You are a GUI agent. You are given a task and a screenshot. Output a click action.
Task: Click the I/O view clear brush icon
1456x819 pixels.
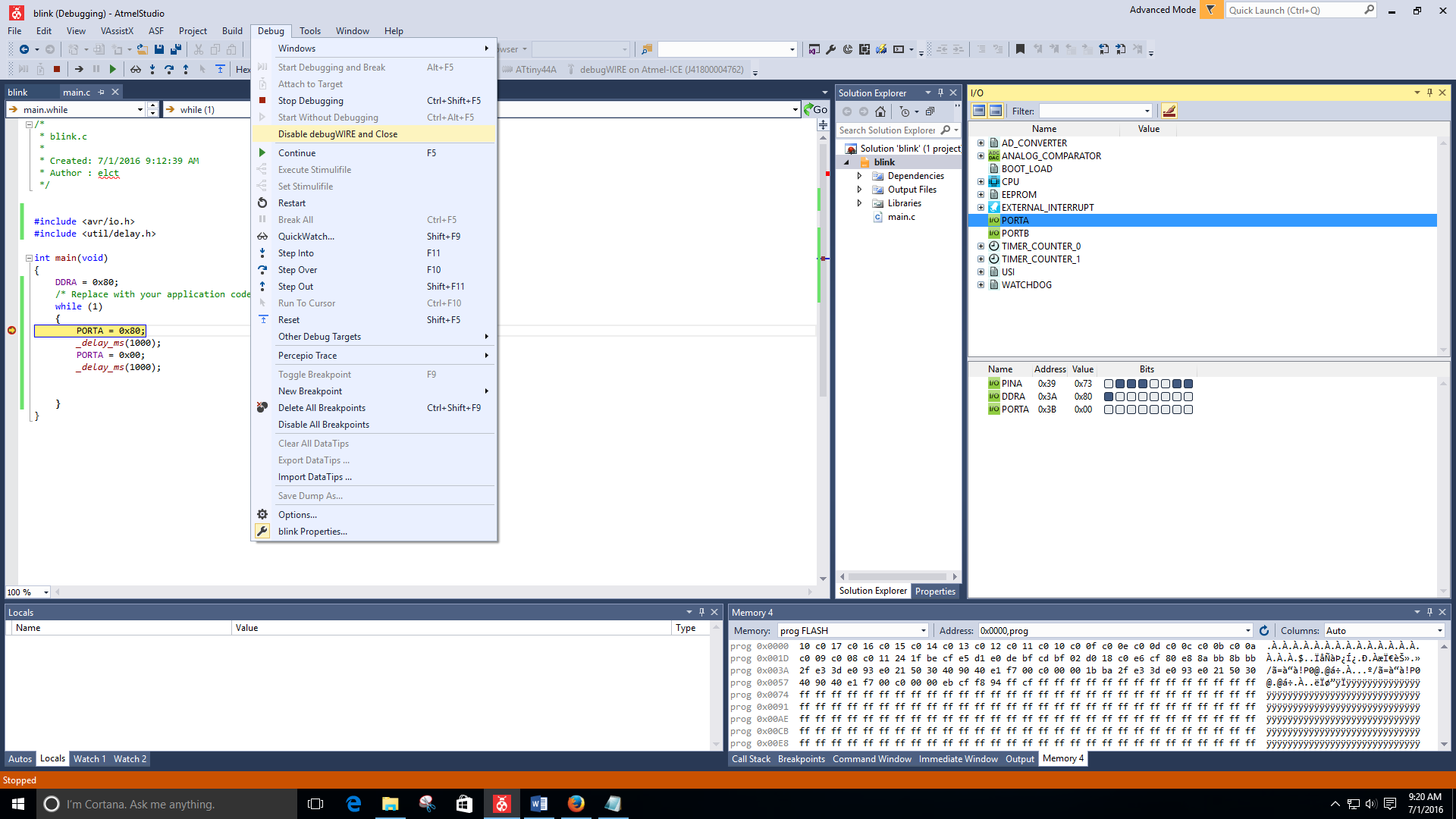pos(1169,111)
